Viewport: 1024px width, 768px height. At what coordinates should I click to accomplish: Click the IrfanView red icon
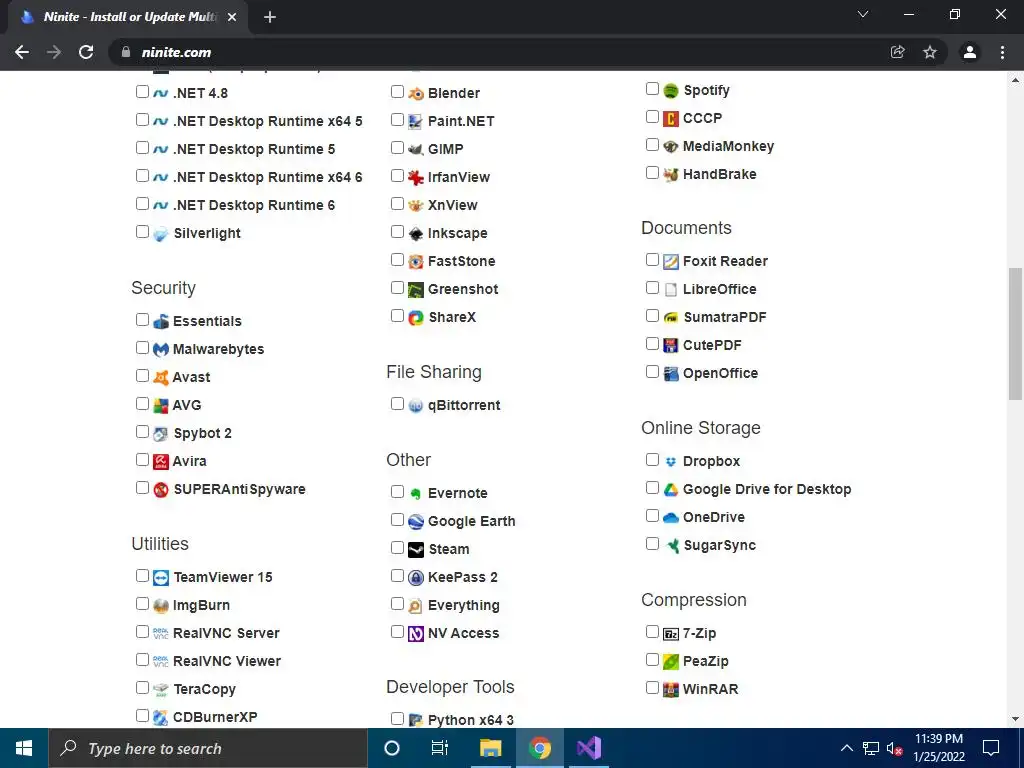click(x=416, y=178)
